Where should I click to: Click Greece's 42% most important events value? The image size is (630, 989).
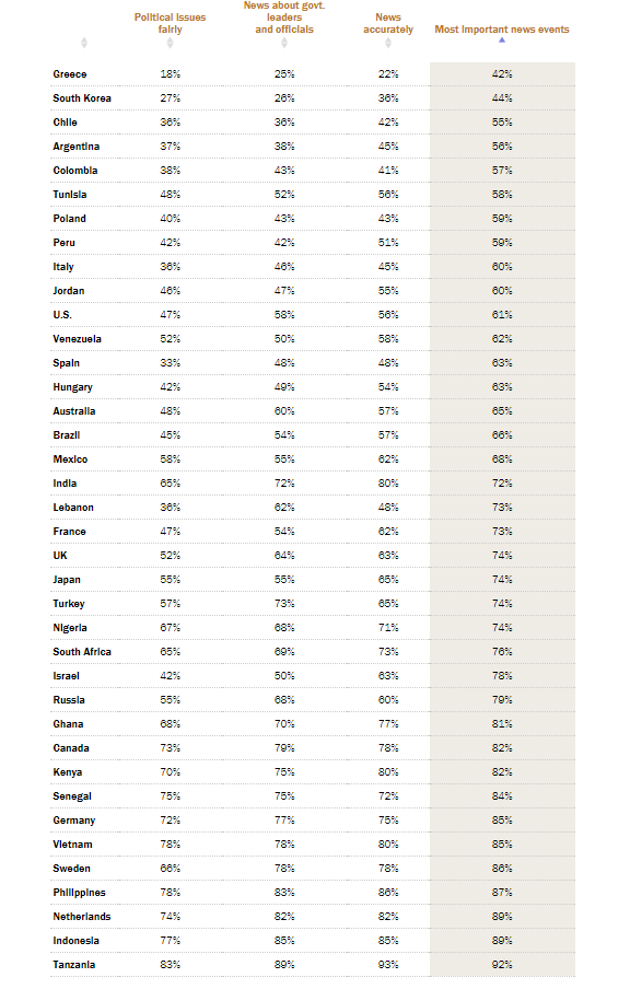502,74
